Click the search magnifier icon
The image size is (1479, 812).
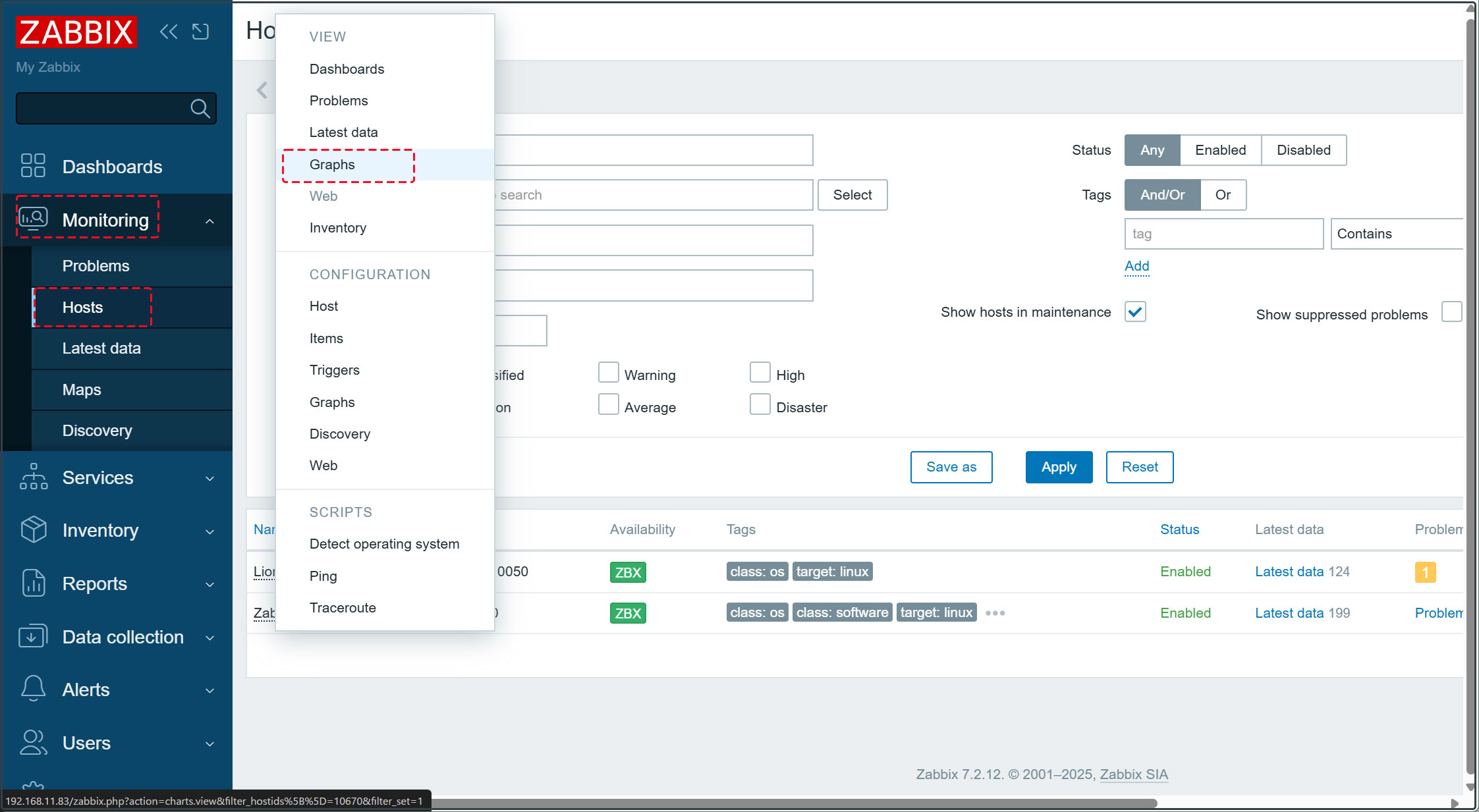click(x=200, y=108)
